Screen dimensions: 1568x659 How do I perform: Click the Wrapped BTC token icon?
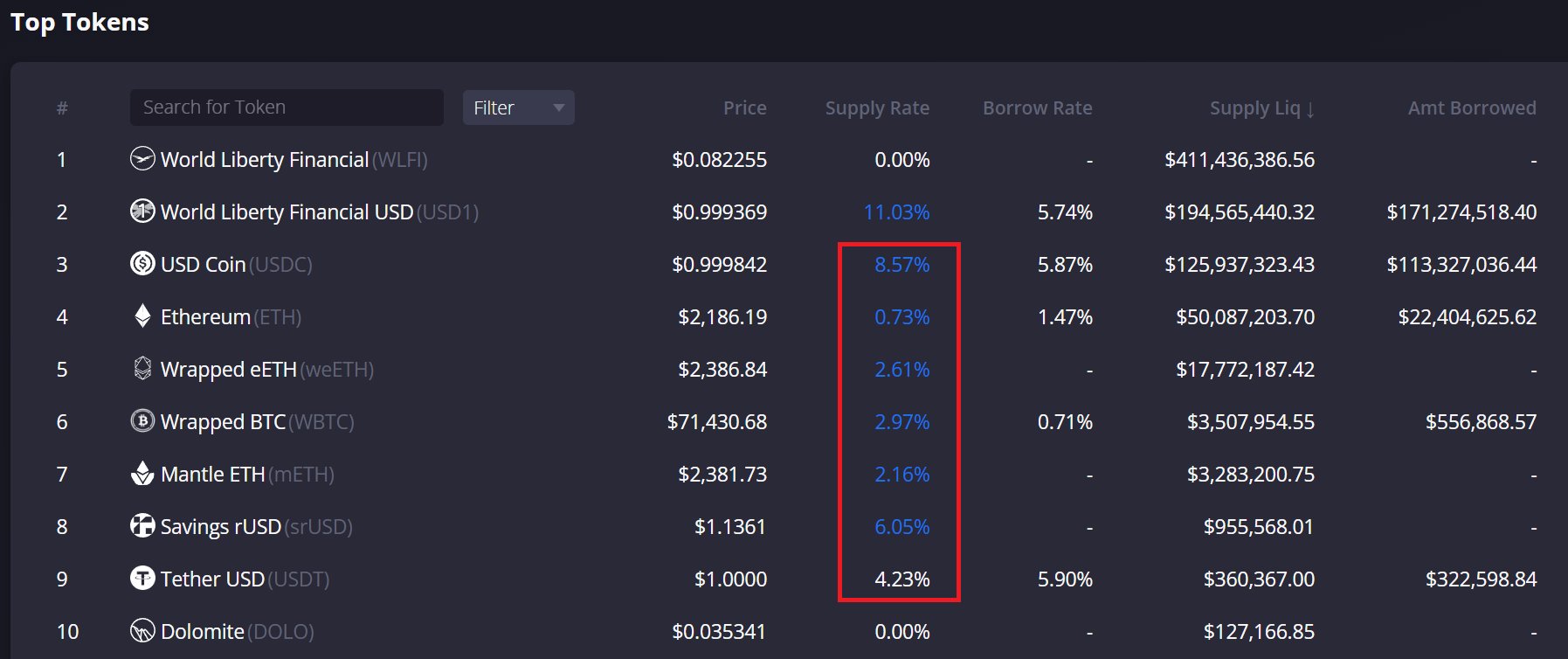tap(142, 421)
